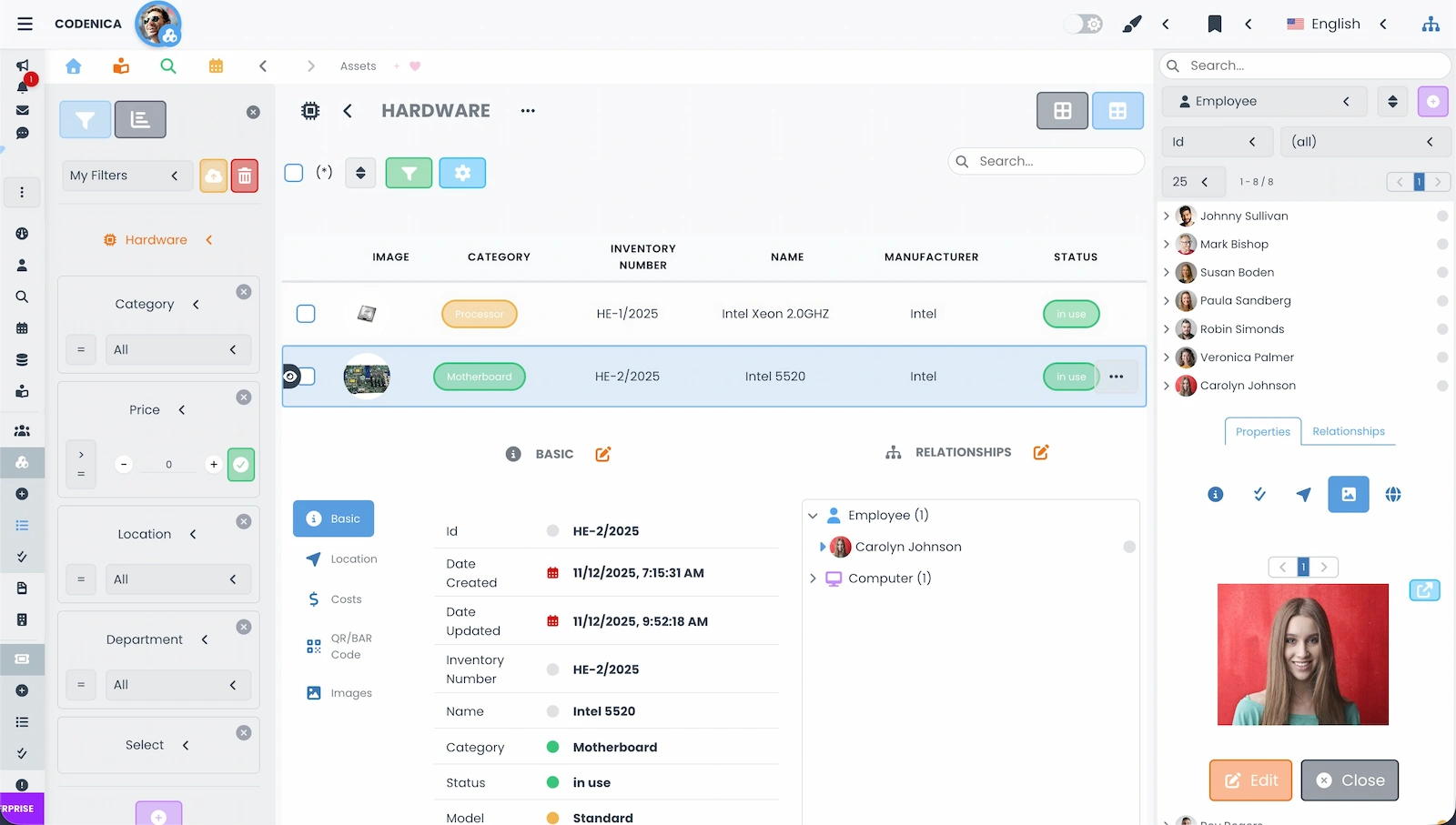The width and height of the screenshot is (1456, 825).
Task: Toggle the select-all checkbox above the table
Action: pos(293,172)
